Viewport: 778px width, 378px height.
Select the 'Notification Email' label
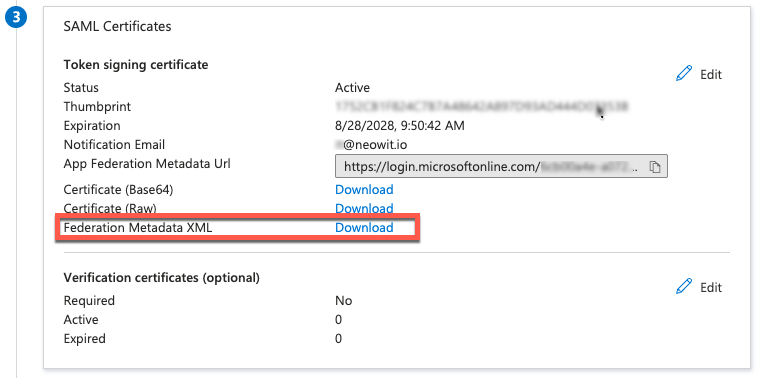click(114, 144)
